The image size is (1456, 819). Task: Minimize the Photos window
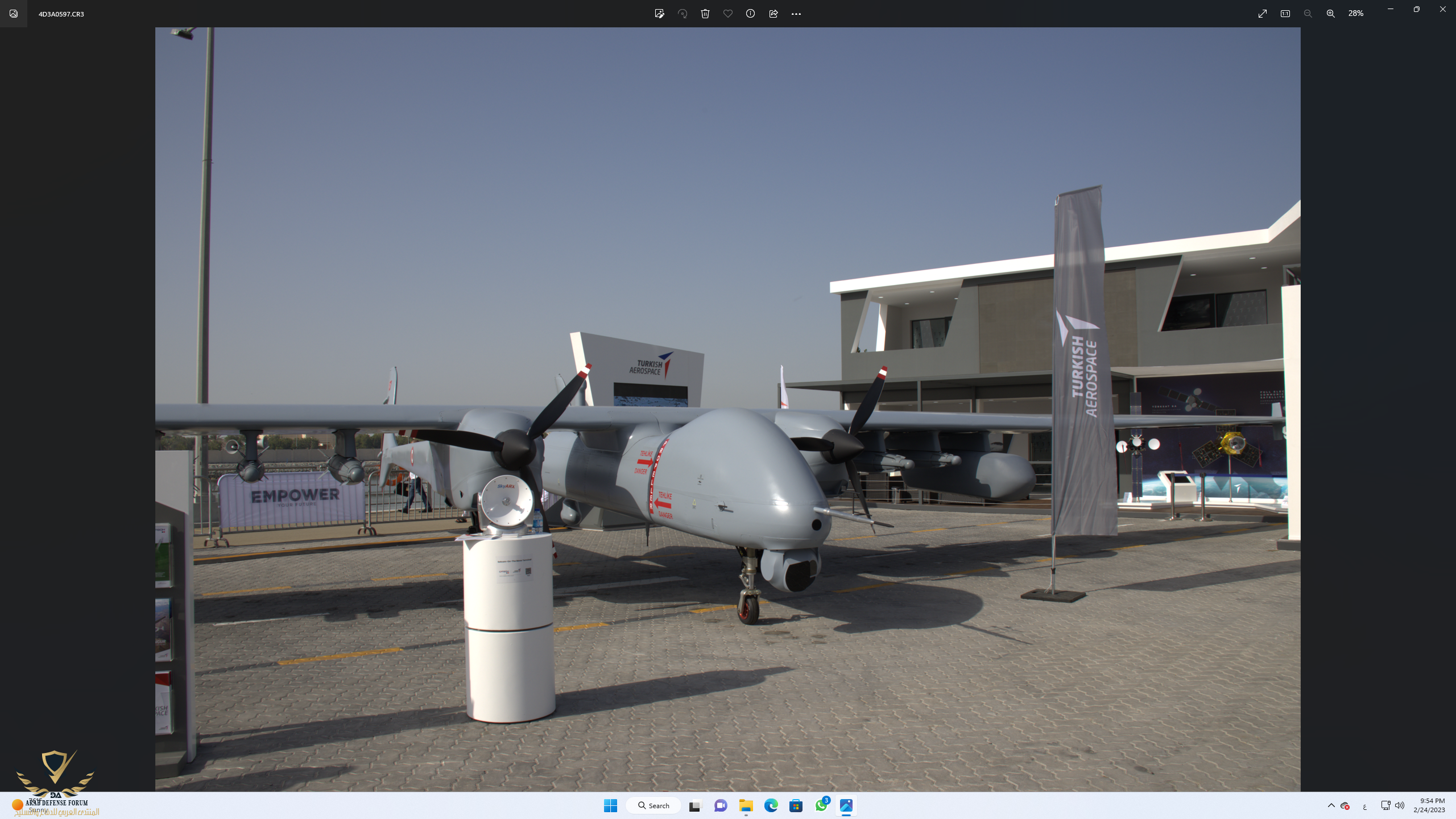coord(1391,9)
